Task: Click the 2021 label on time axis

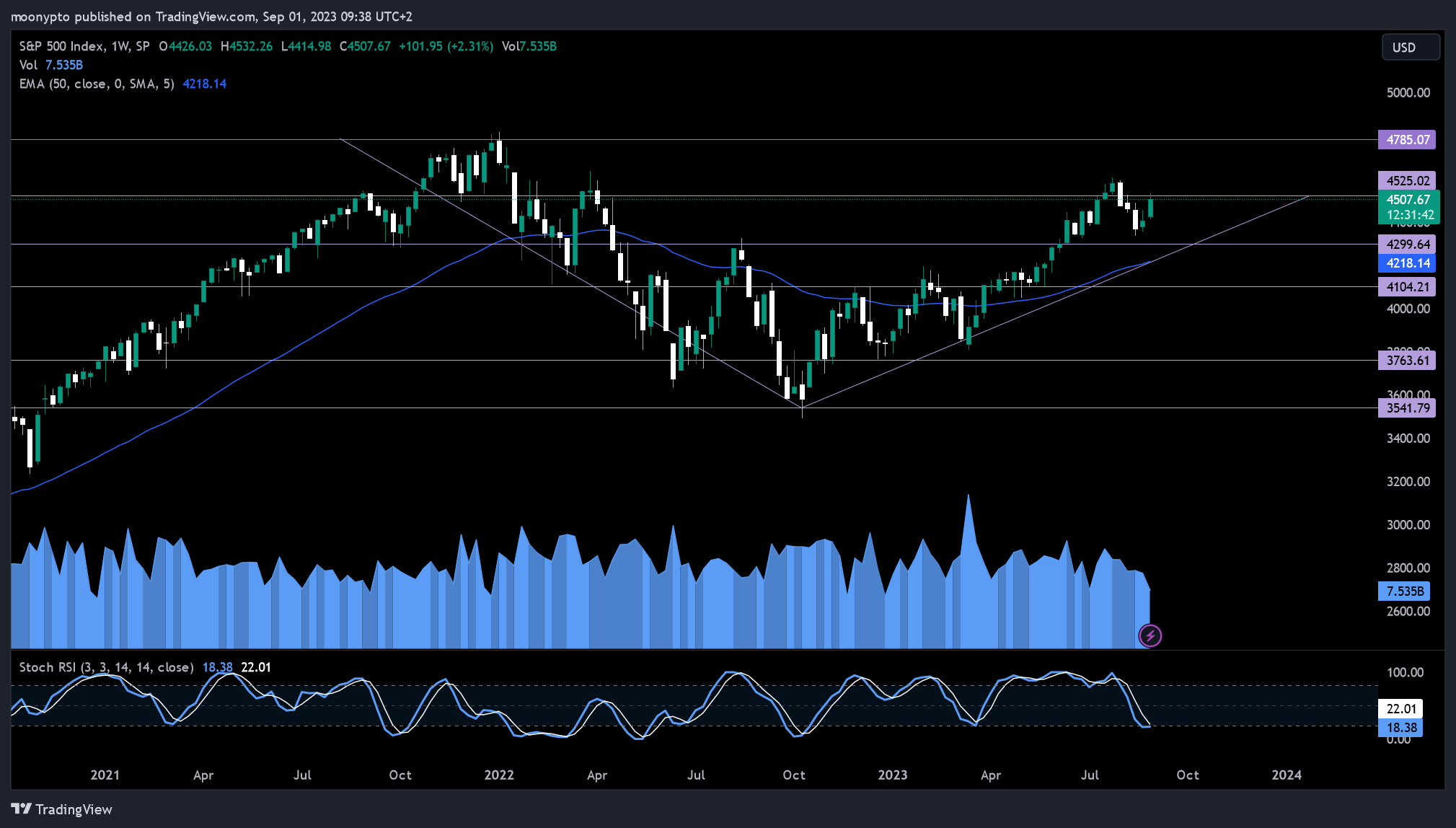Action: [x=105, y=775]
